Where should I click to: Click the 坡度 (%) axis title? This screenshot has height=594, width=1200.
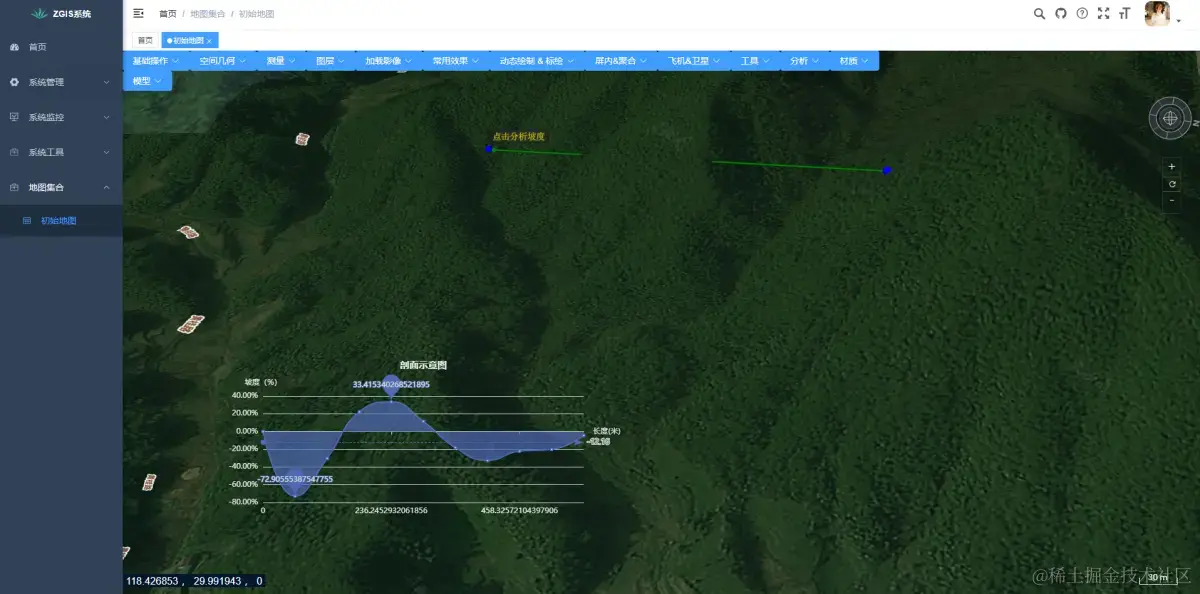[x=261, y=382]
